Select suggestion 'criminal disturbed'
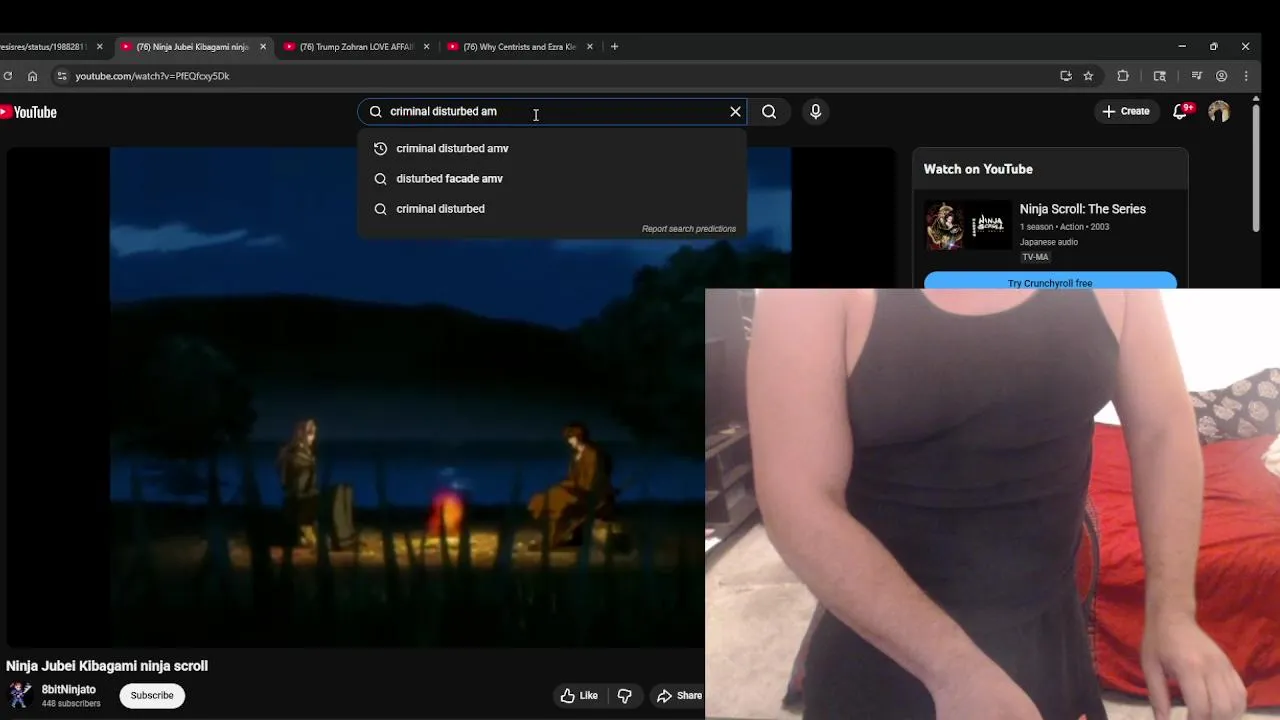Image resolution: width=1280 pixels, height=720 pixels. [x=552, y=208]
